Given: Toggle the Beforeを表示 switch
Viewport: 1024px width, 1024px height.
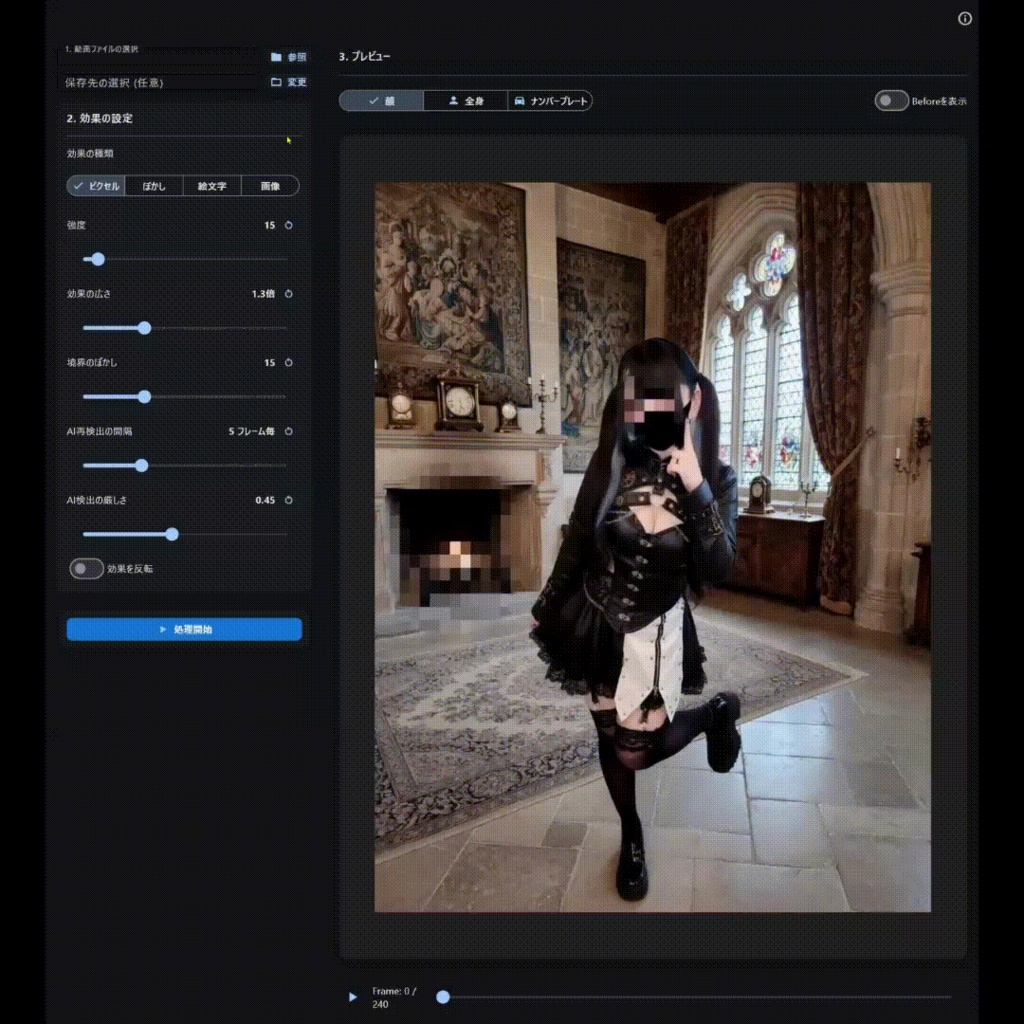Looking at the screenshot, I should pyautogui.click(x=891, y=101).
